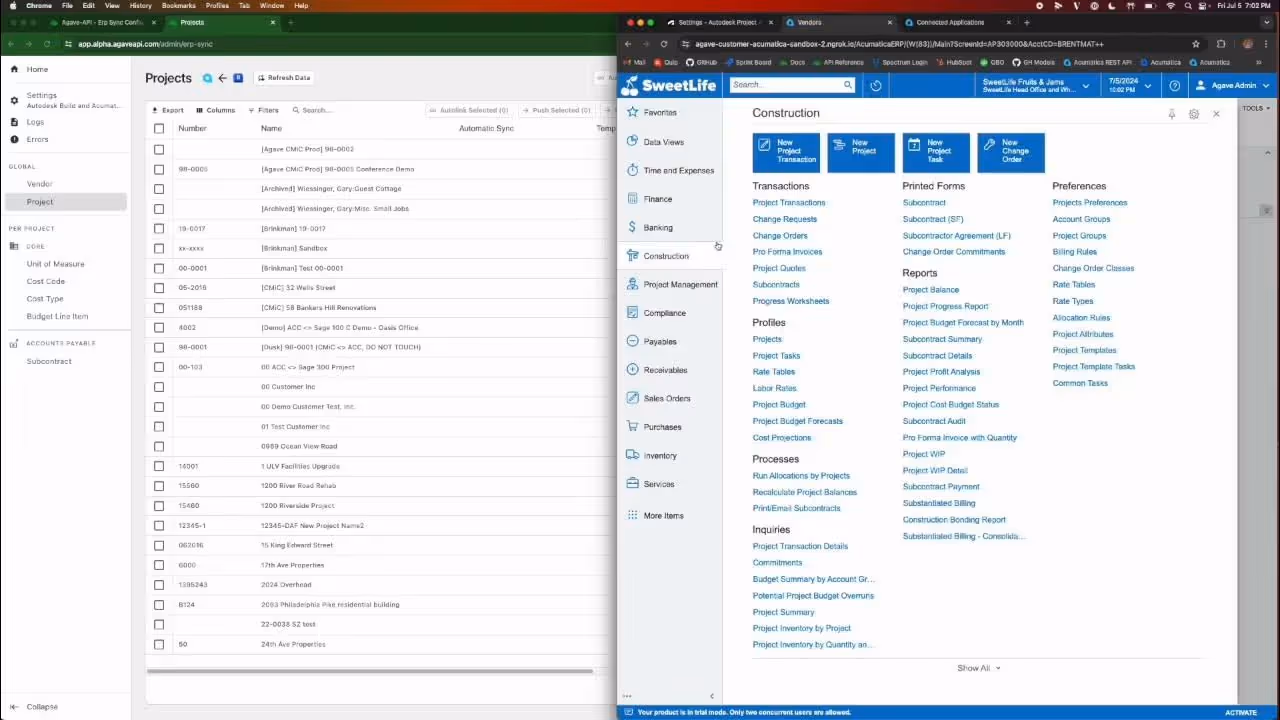Image resolution: width=1280 pixels, height=720 pixels.
Task: Click ACTIVATE in trial mode bar
Action: pyautogui.click(x=1241, y=713)
